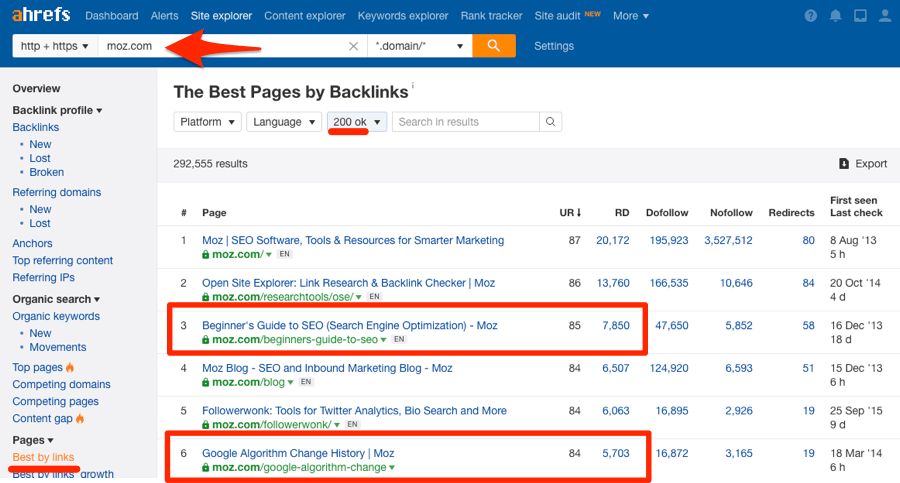Screen dimensions: 900x483
Task: Open Settings next to the search bar
Action: [554, 46]
